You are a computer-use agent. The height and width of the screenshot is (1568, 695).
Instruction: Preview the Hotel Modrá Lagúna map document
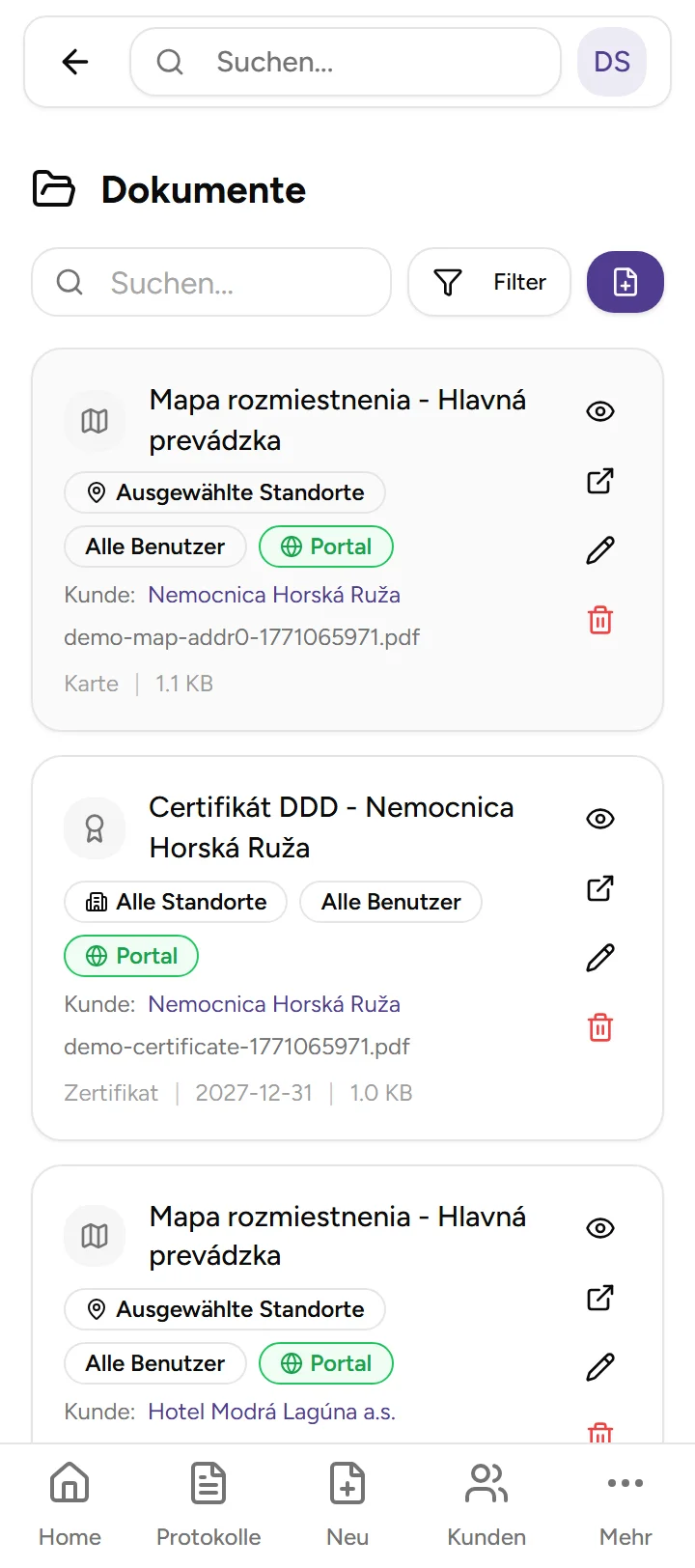(x=599, y=1228)
